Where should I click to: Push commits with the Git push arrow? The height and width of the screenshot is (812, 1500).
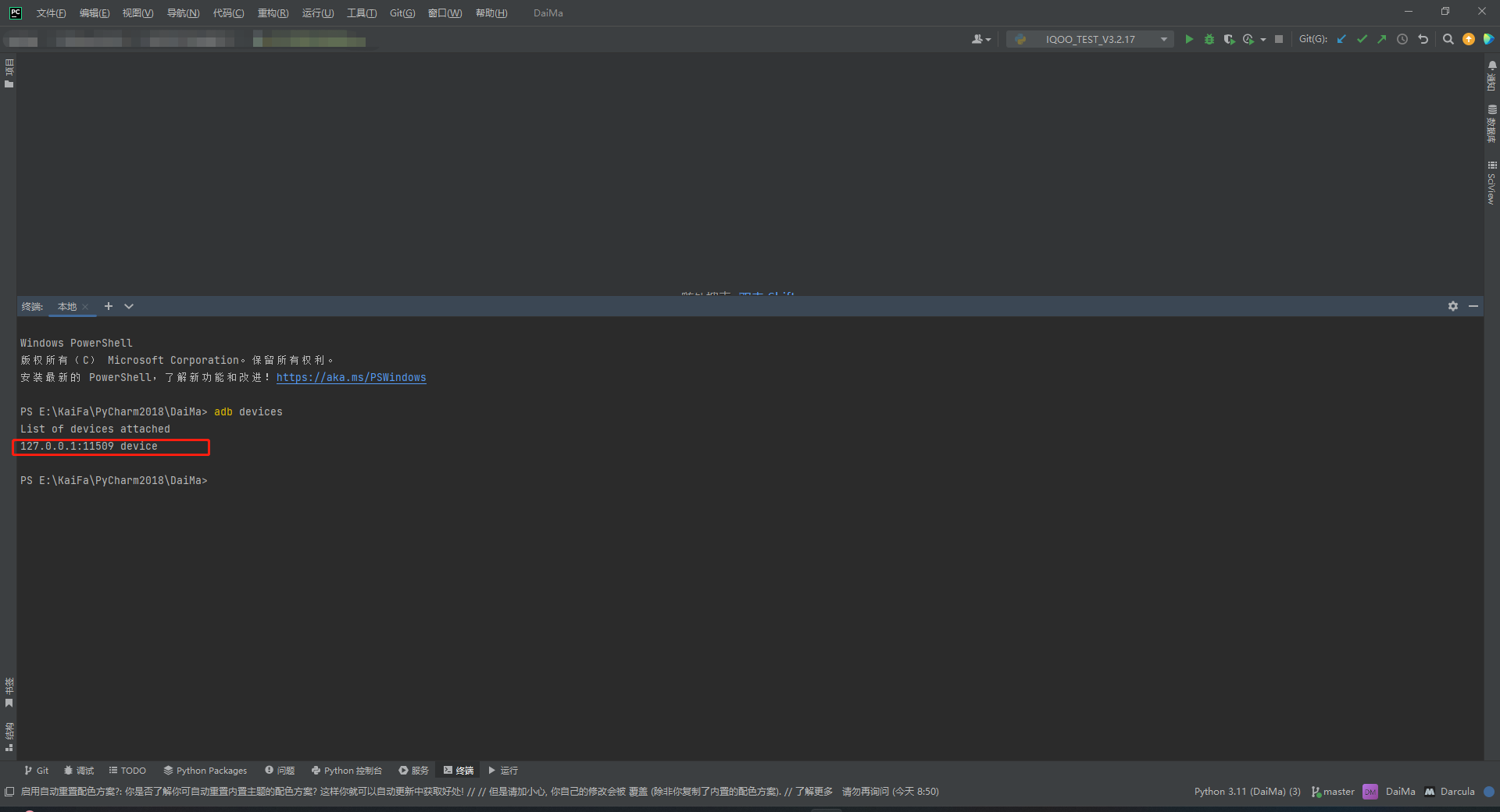point(1381,39)
